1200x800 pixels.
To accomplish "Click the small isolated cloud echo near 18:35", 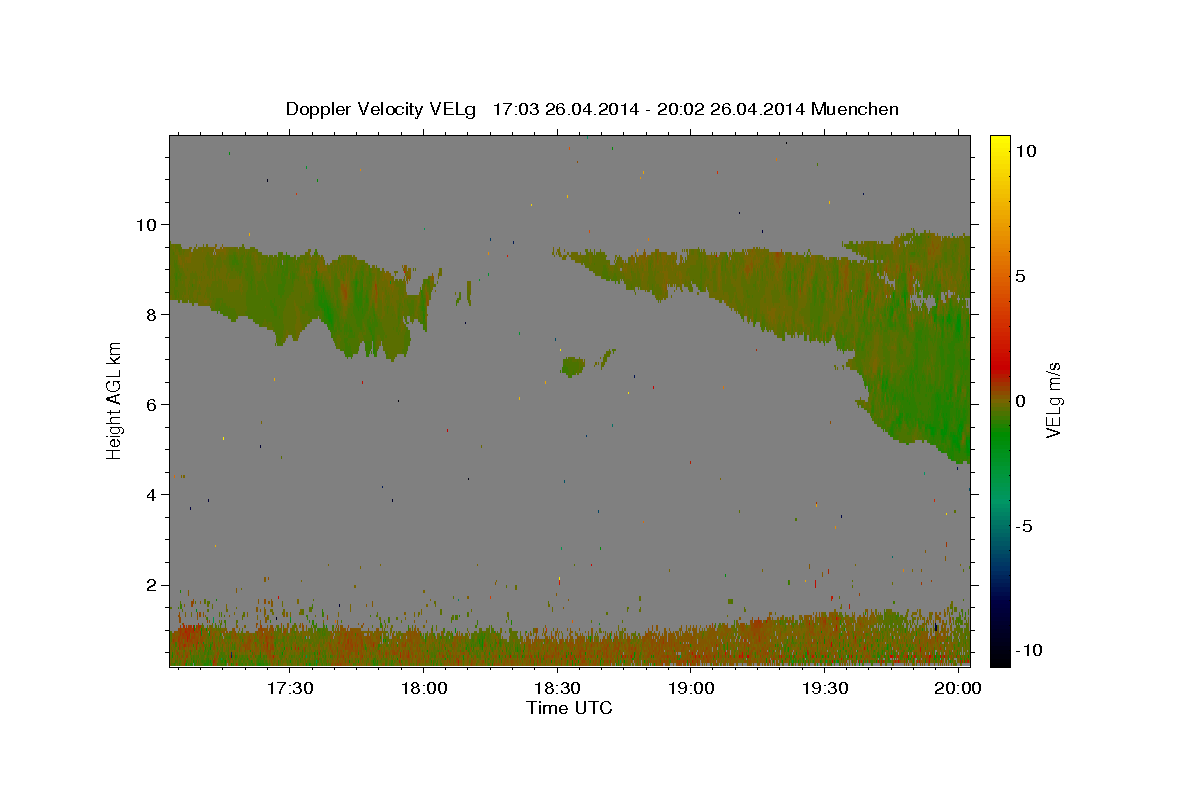I will click(573, 367).
